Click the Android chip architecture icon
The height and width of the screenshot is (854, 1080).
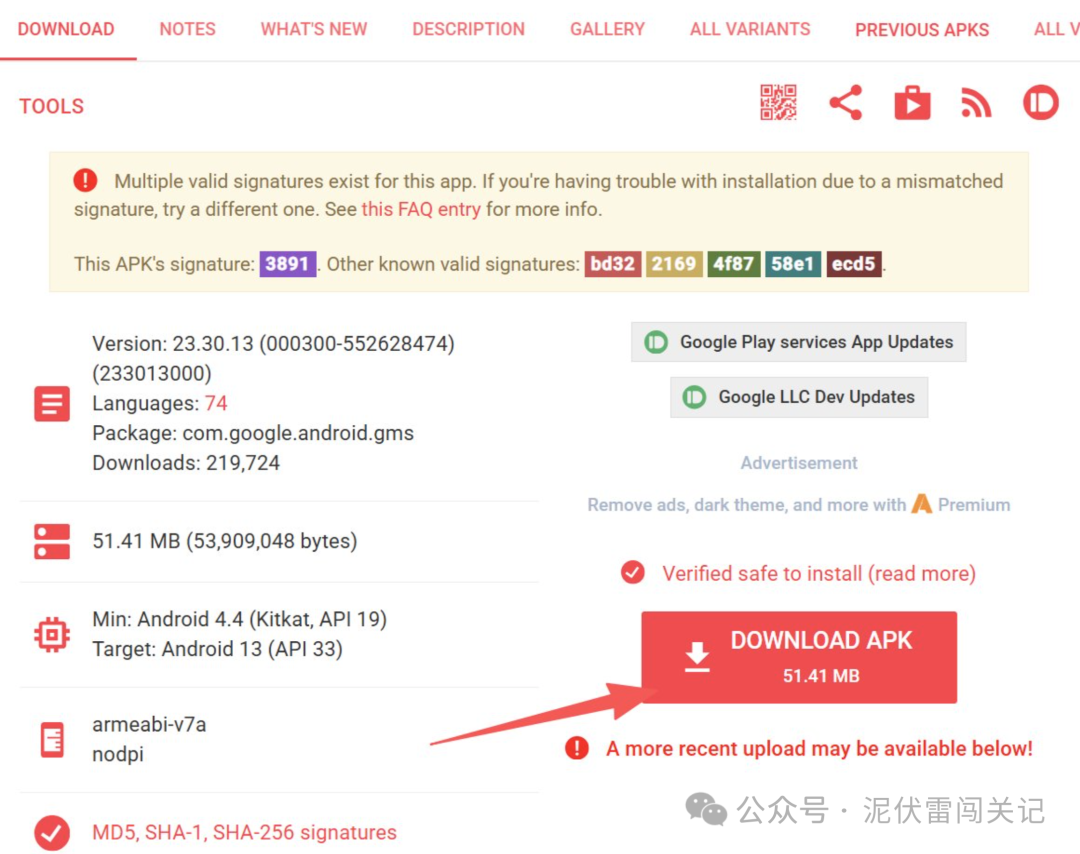click(52, 634)
